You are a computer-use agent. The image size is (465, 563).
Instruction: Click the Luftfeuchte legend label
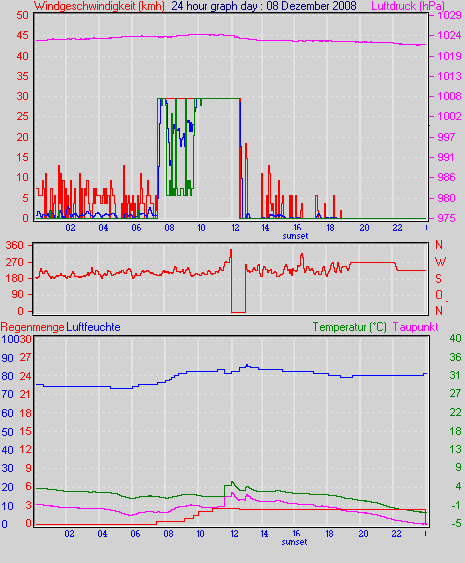[93, 327]
